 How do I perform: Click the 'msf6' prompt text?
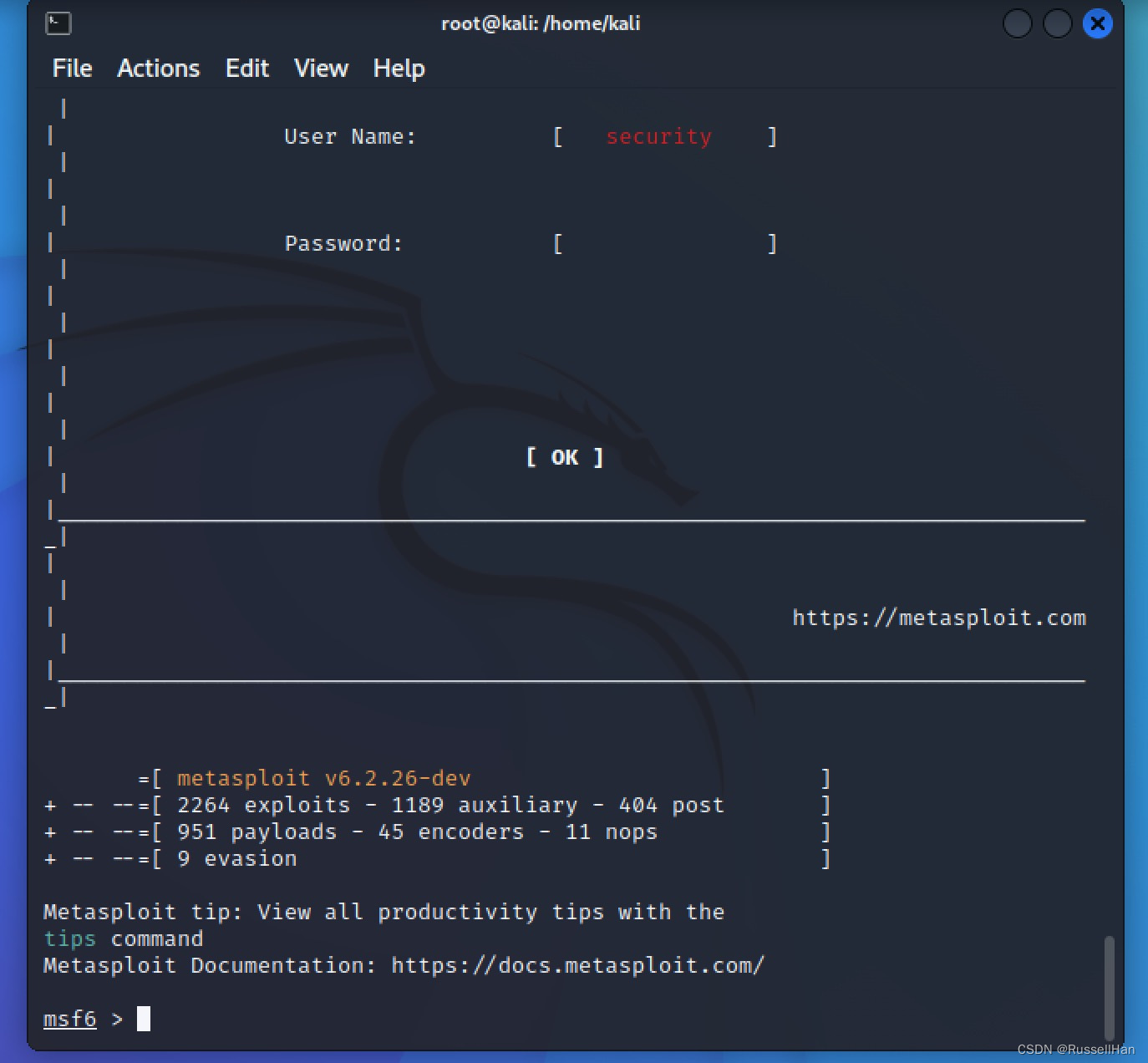coord(70,1019)
